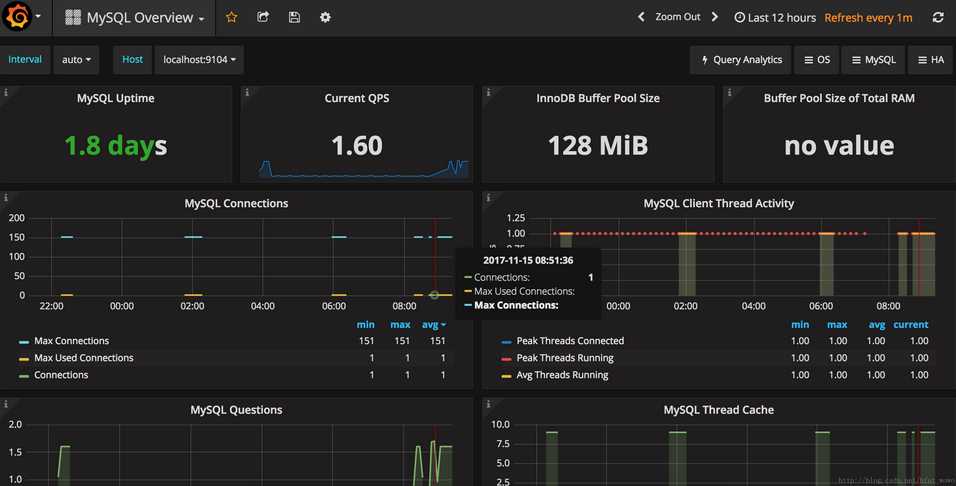Save the dashboard with floppy icon
Screen dimensions: 956x486
(294, 17)
